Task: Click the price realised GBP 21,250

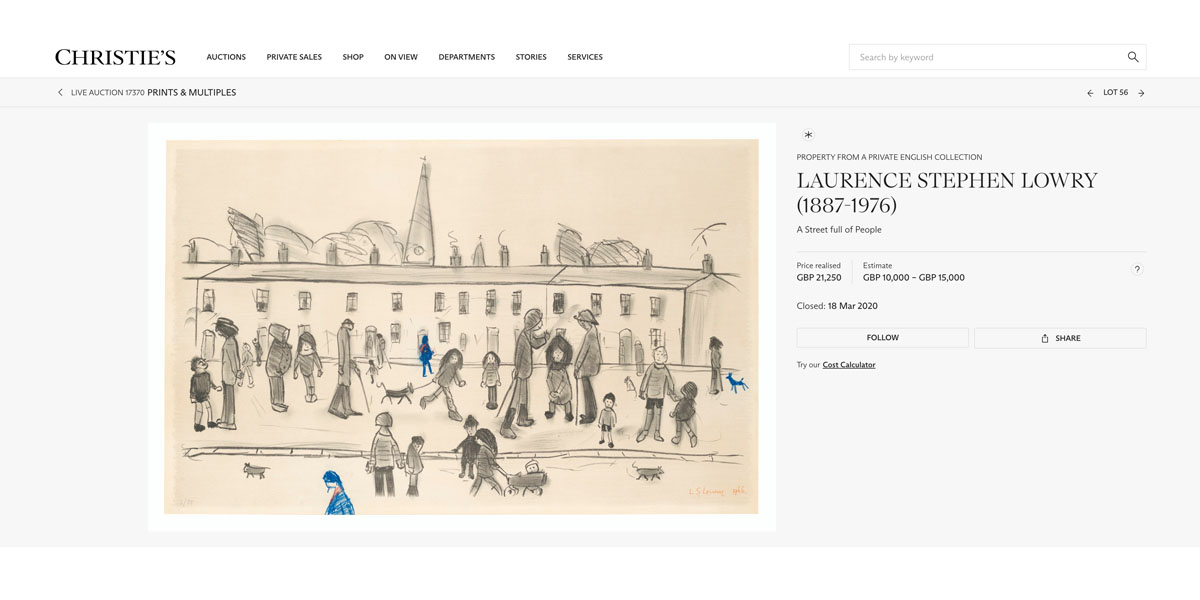Action: coord(819,278)
